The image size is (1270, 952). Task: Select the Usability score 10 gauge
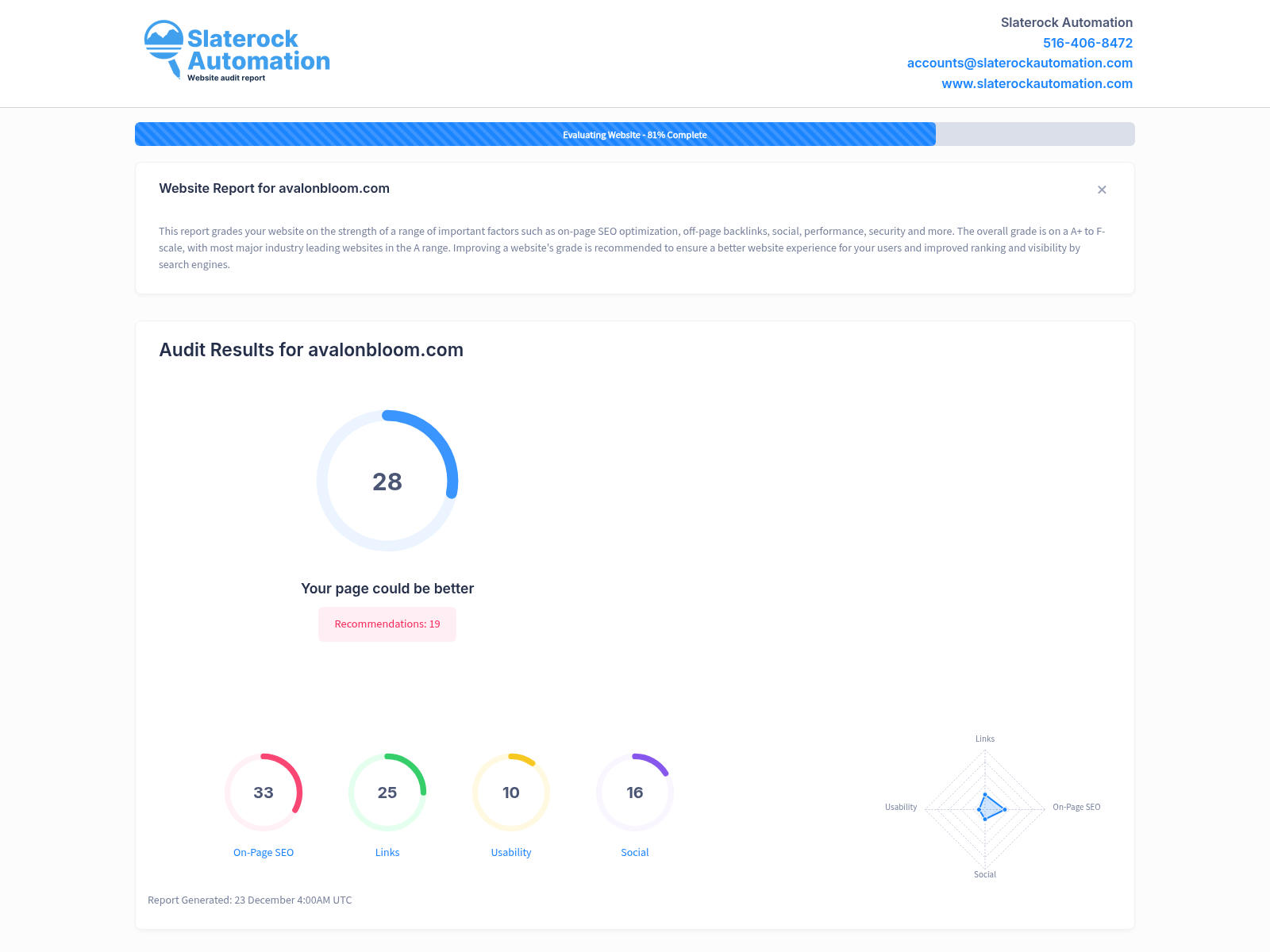point(511,793)
